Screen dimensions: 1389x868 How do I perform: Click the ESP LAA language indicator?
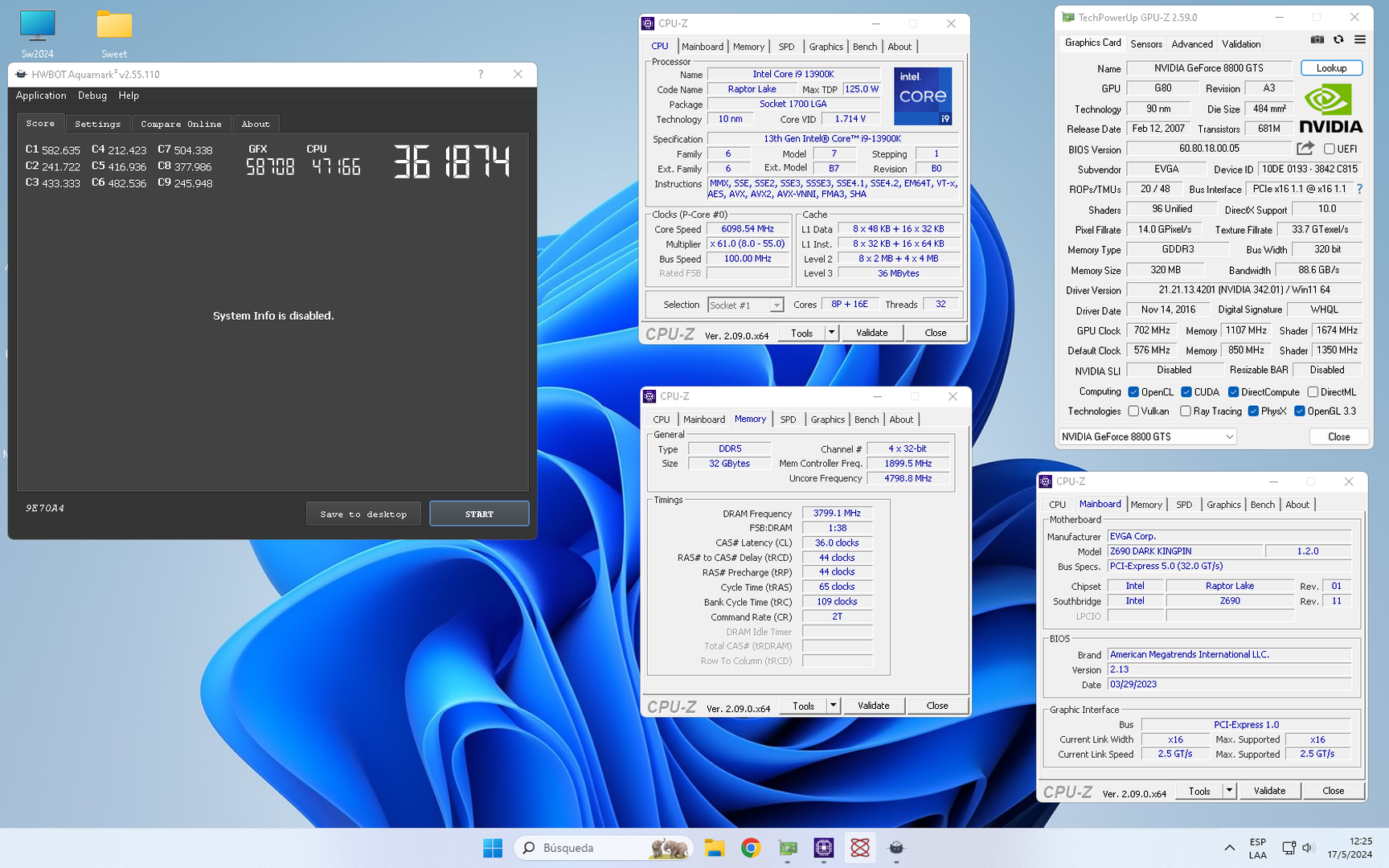tap(1258, 848)
